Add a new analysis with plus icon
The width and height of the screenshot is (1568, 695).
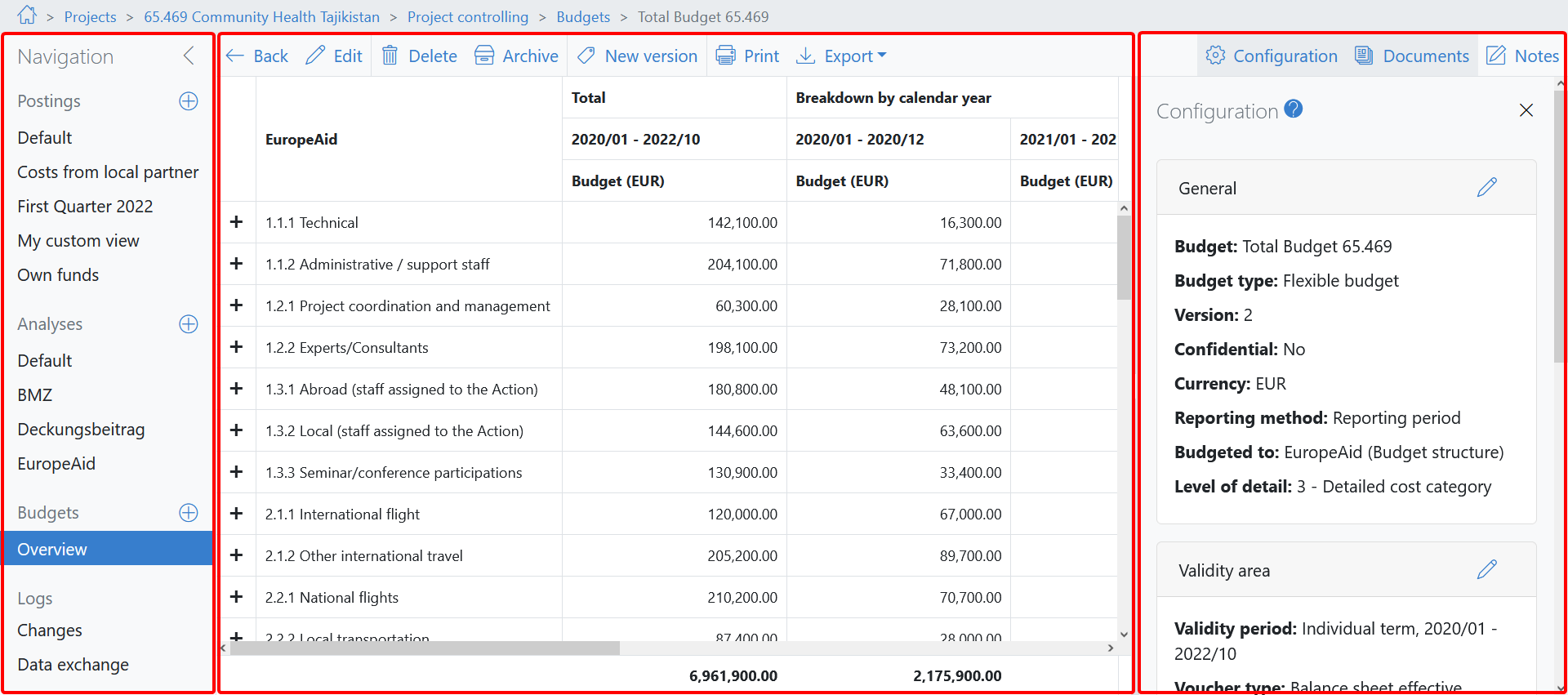[189, 324]
